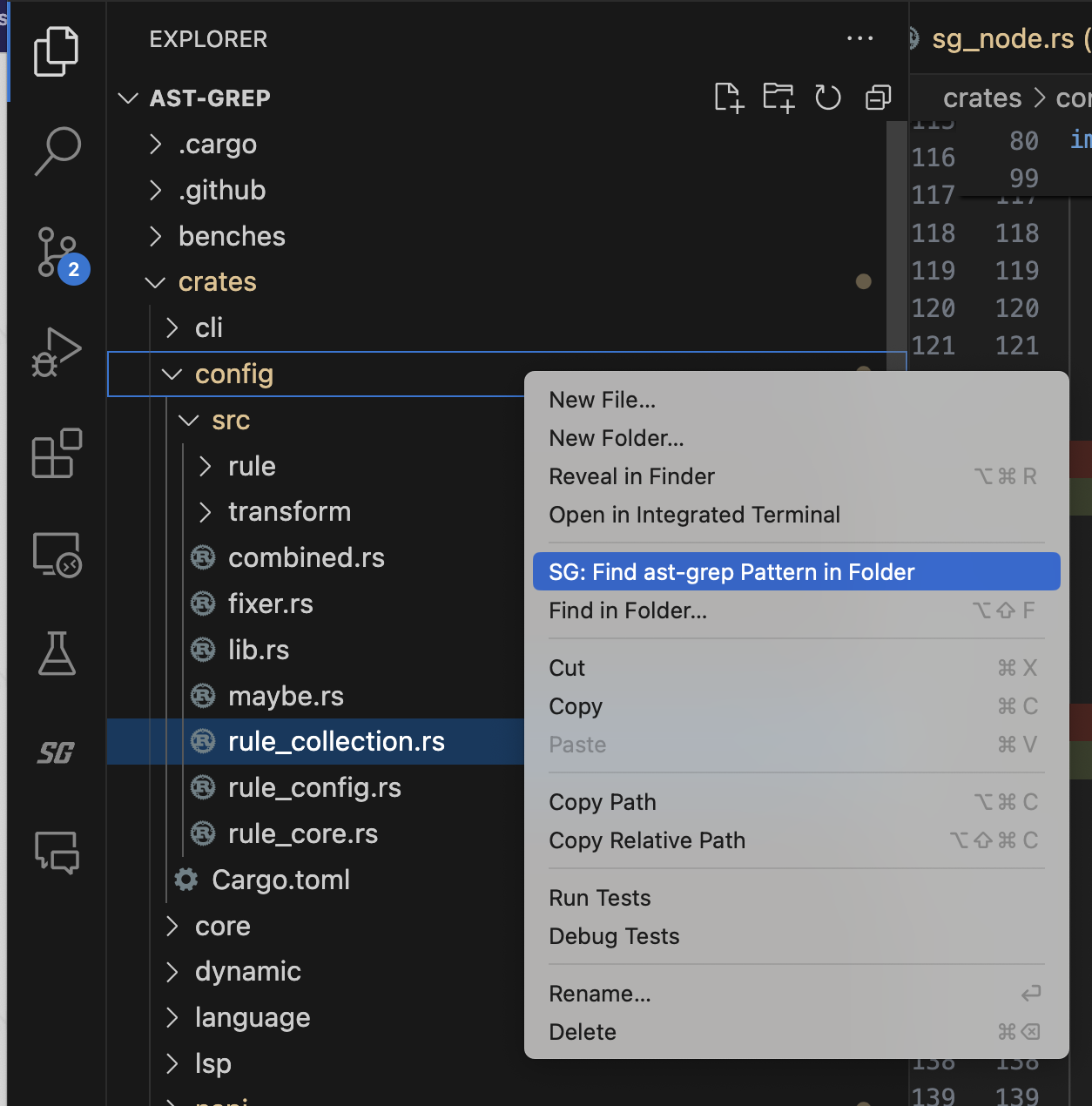Click the EXPLORER panel title

pyautogui.click(x=208, y=39)
